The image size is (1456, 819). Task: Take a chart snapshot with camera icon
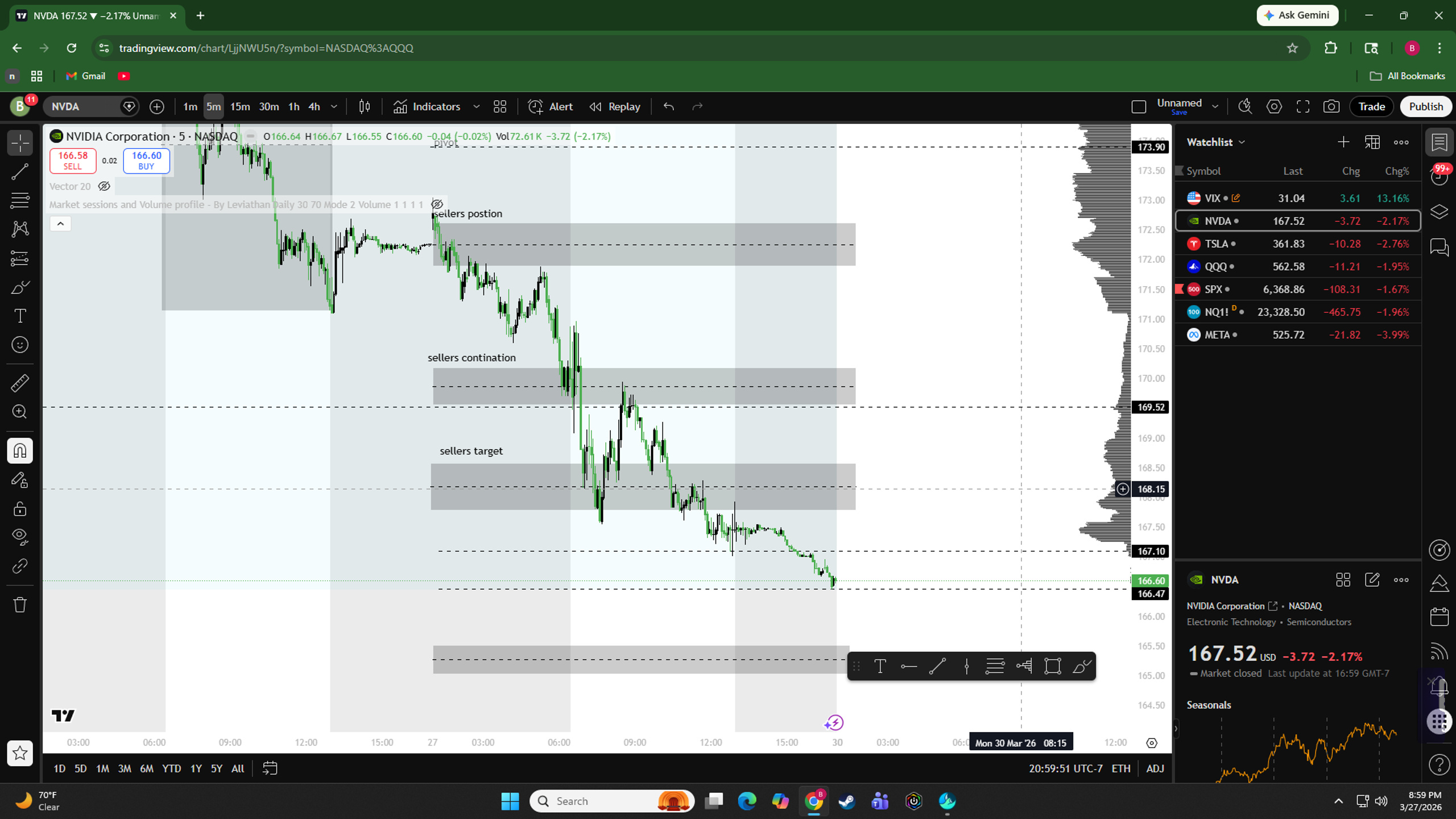coord(1331,106)
